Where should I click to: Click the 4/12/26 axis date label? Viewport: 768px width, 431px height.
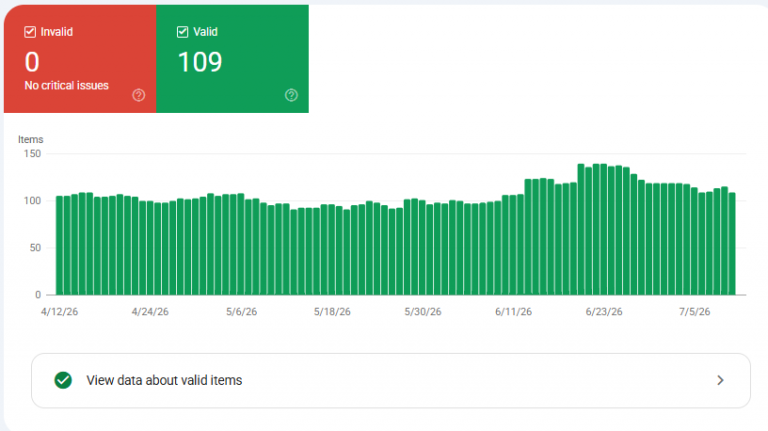(59, 312)
